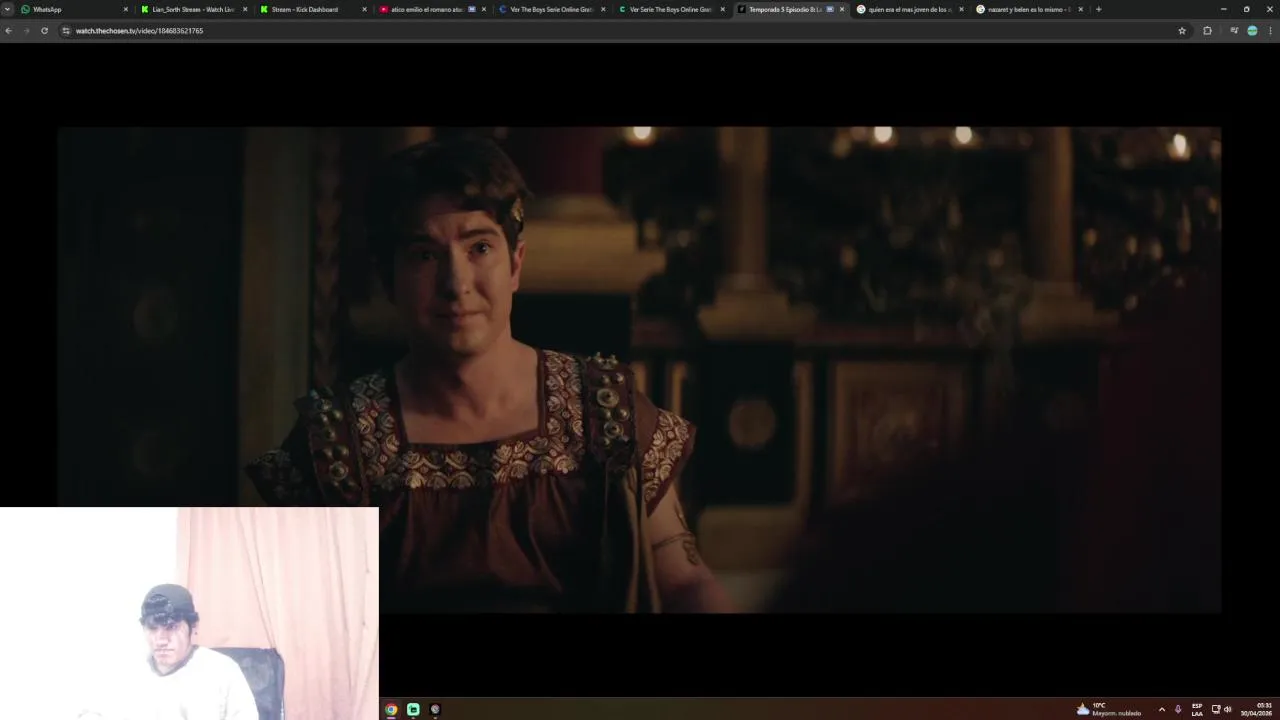The width and height of the screenshot is (1280, 720).
Task: Click the video player to pause
Action: pos(639,369)
